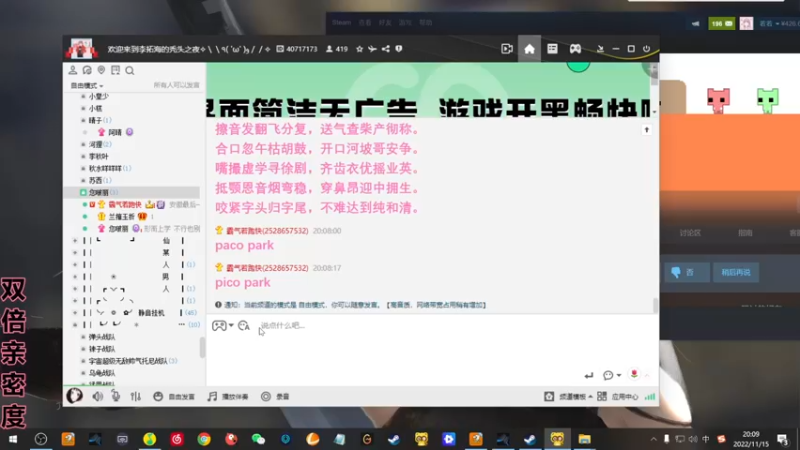Select the 锤子战队 channel
The height and width of the screenshot is (450, 800).
click(102, 349)
